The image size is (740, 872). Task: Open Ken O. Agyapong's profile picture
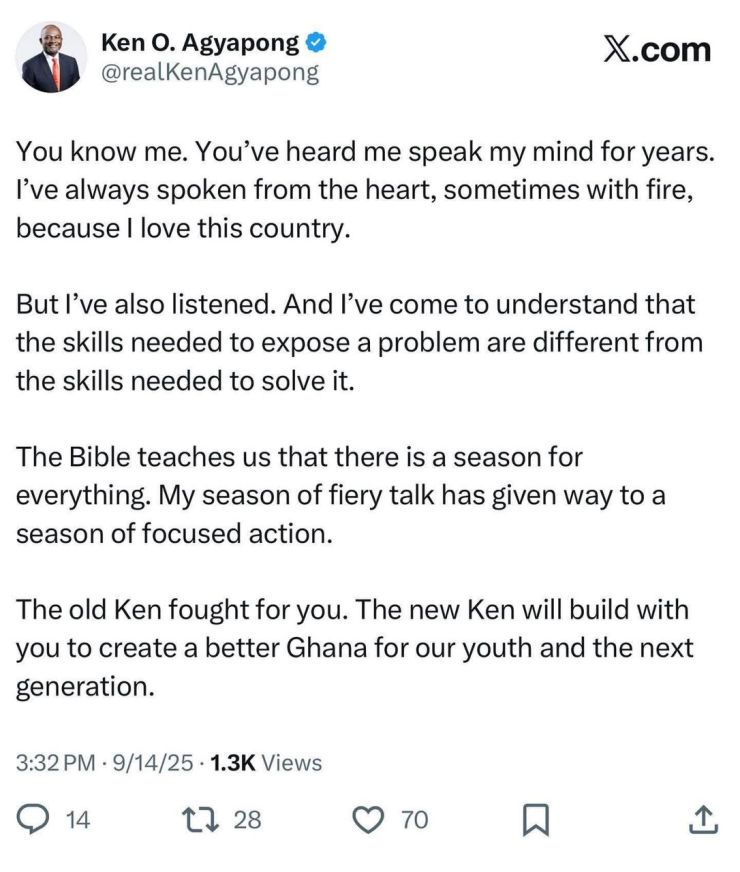(51, 58)
